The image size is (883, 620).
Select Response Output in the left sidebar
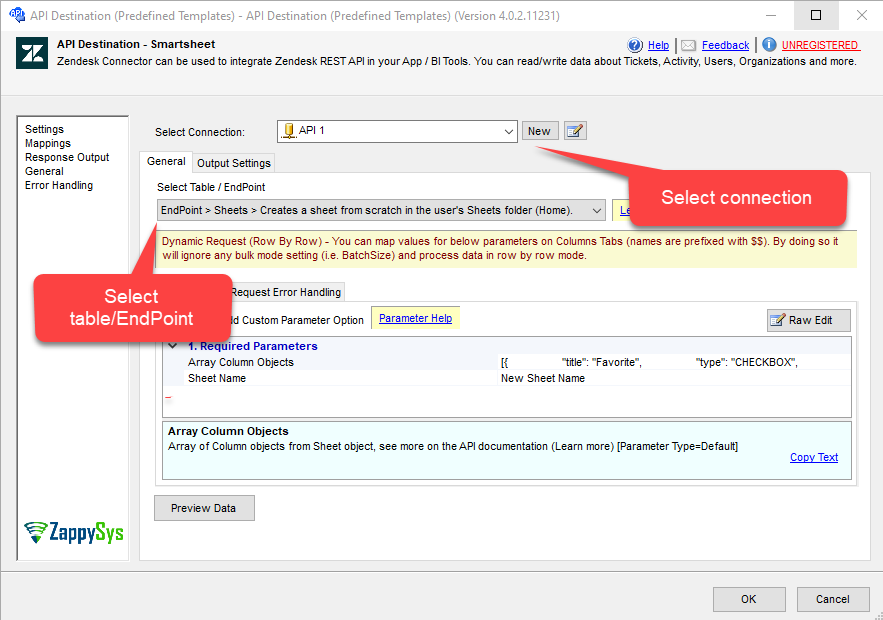pyautogui.click(x=67, y=157)
